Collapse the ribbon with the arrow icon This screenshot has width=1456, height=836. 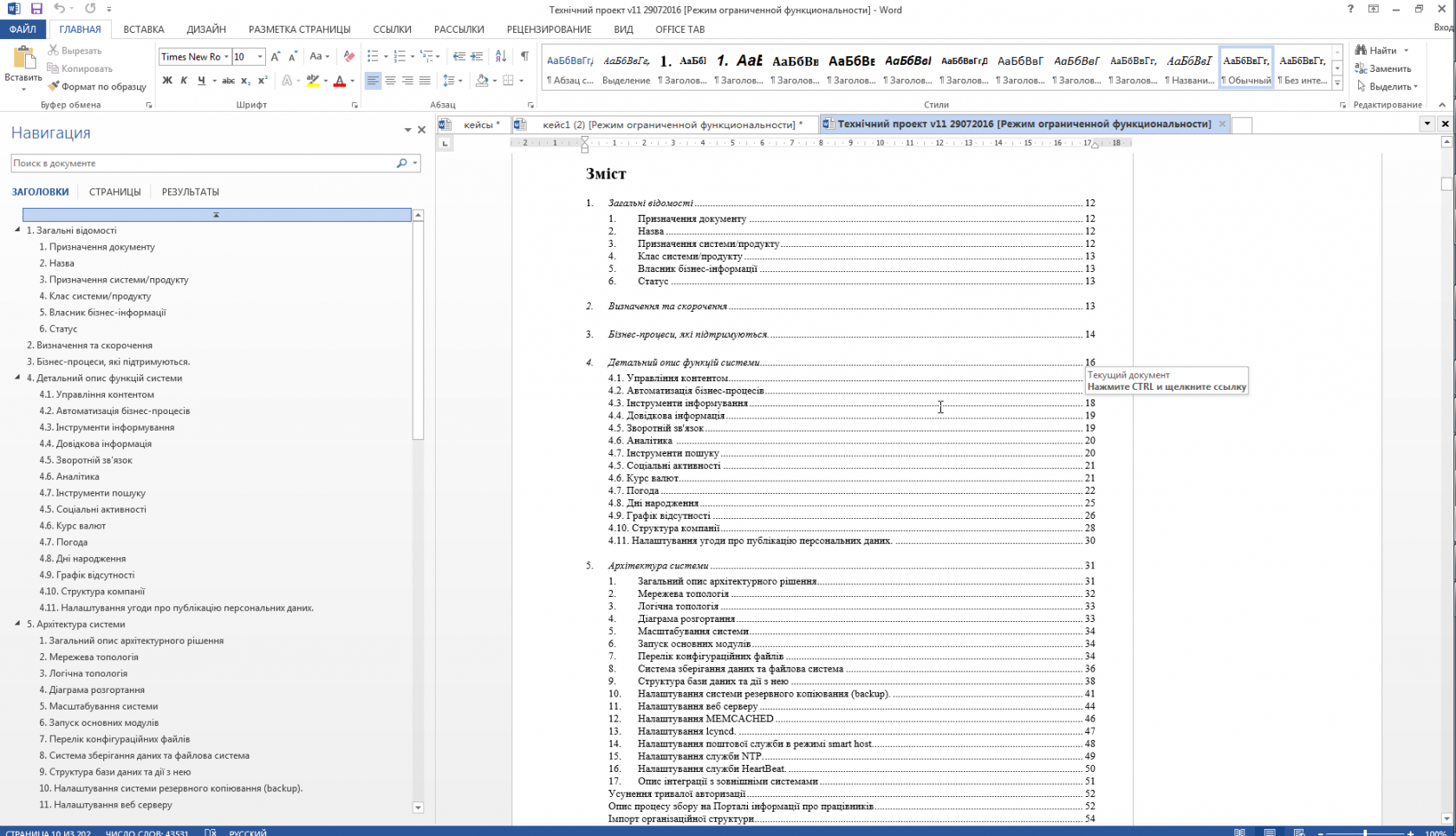click(1442, 105)
